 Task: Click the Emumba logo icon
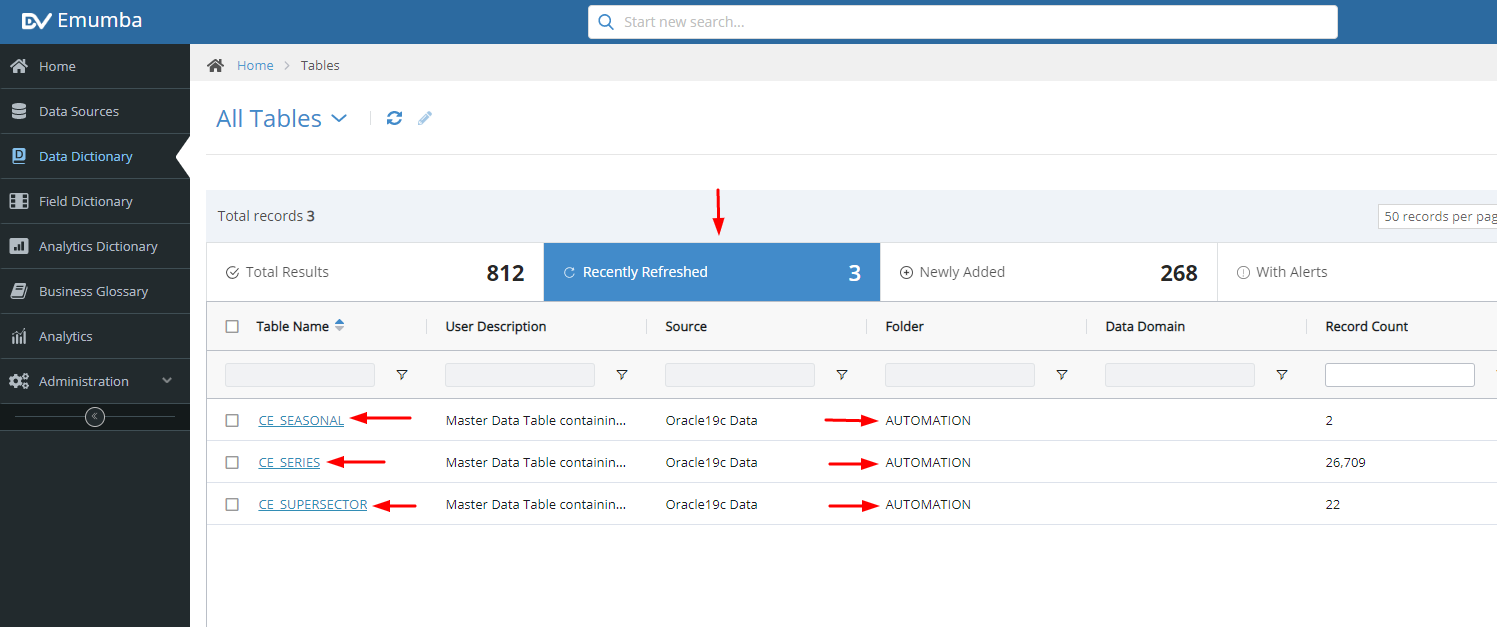pyautogui.click(x=36, y=20)
